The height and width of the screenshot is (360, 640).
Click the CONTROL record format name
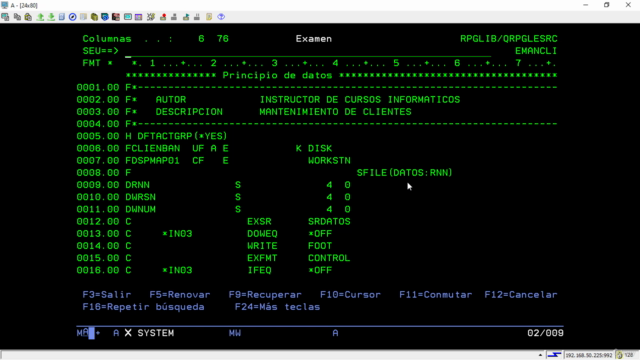pyautogui.click(x=329, y=258)
